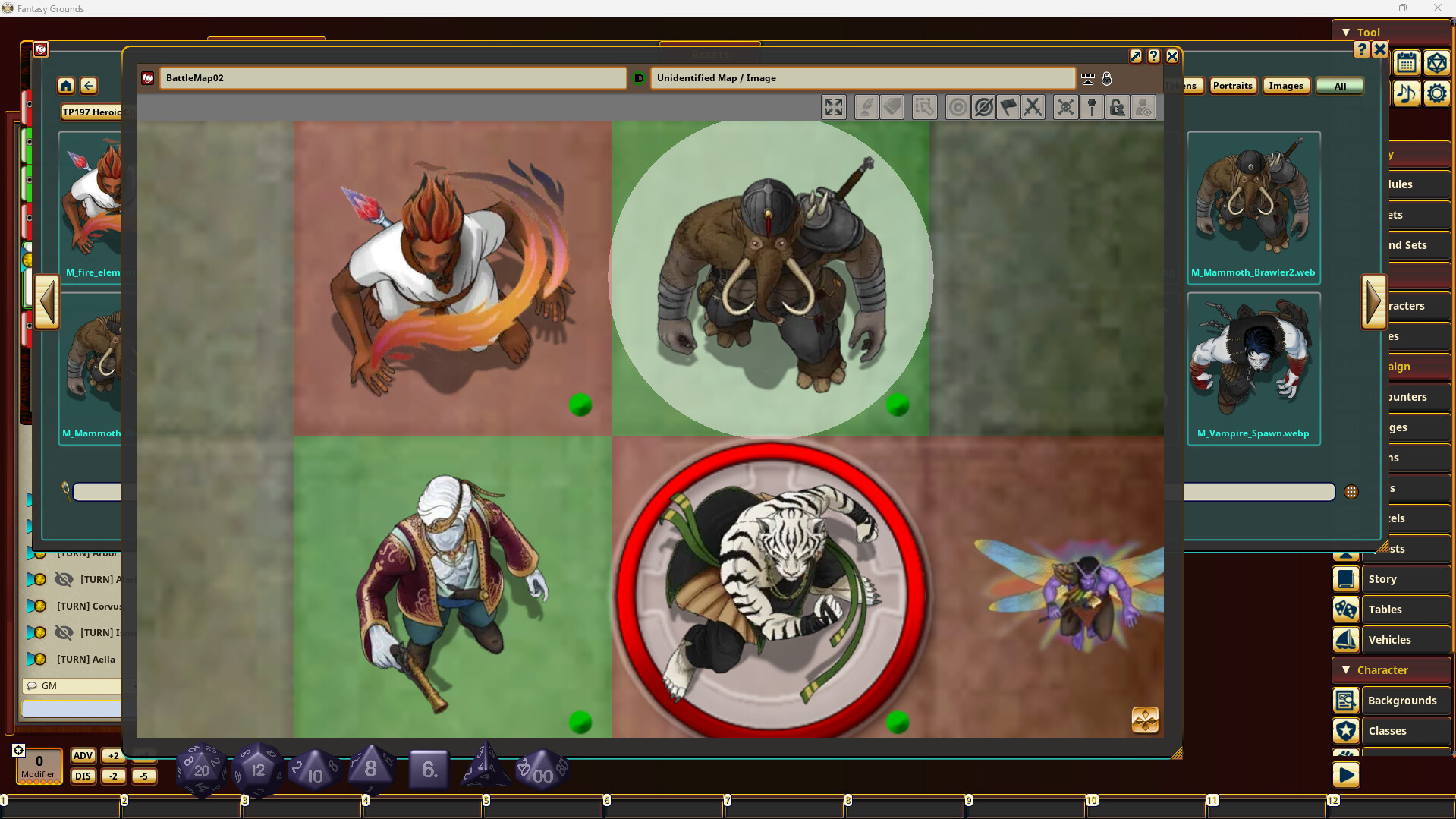This screenshot has height=819, width=1456.
Task: Select the quill drawing tool in map toolbar
Action: tap(866, 108)
